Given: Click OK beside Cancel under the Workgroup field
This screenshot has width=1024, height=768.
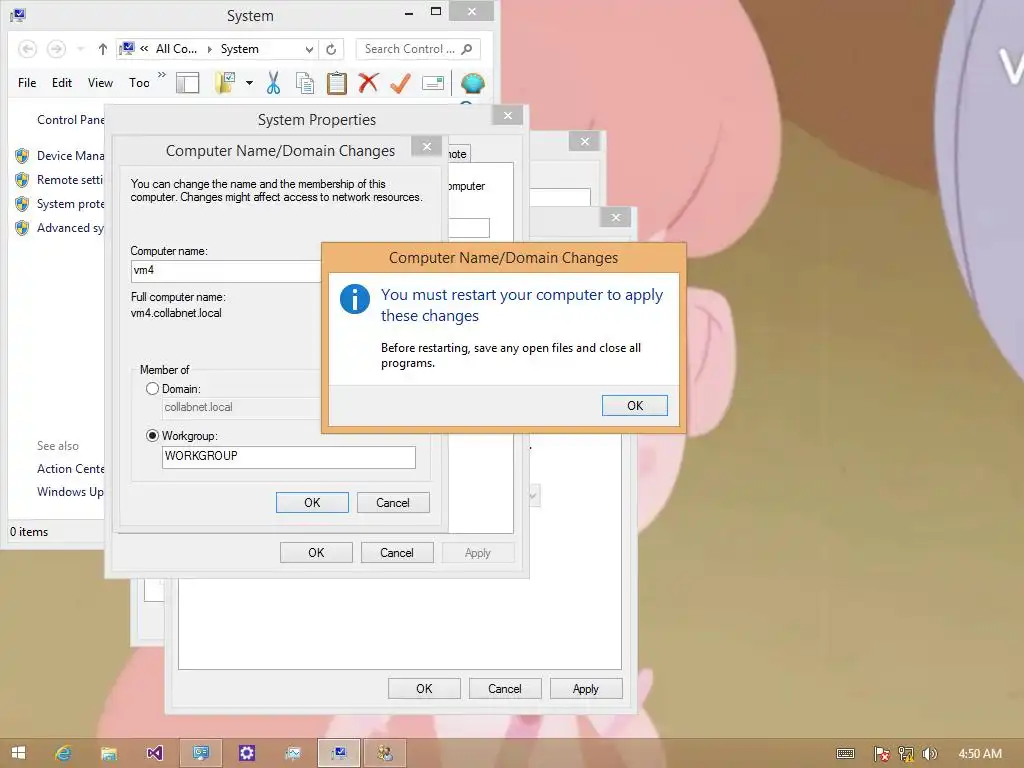Looking at the screenshot, I should [x=312, y=502].
